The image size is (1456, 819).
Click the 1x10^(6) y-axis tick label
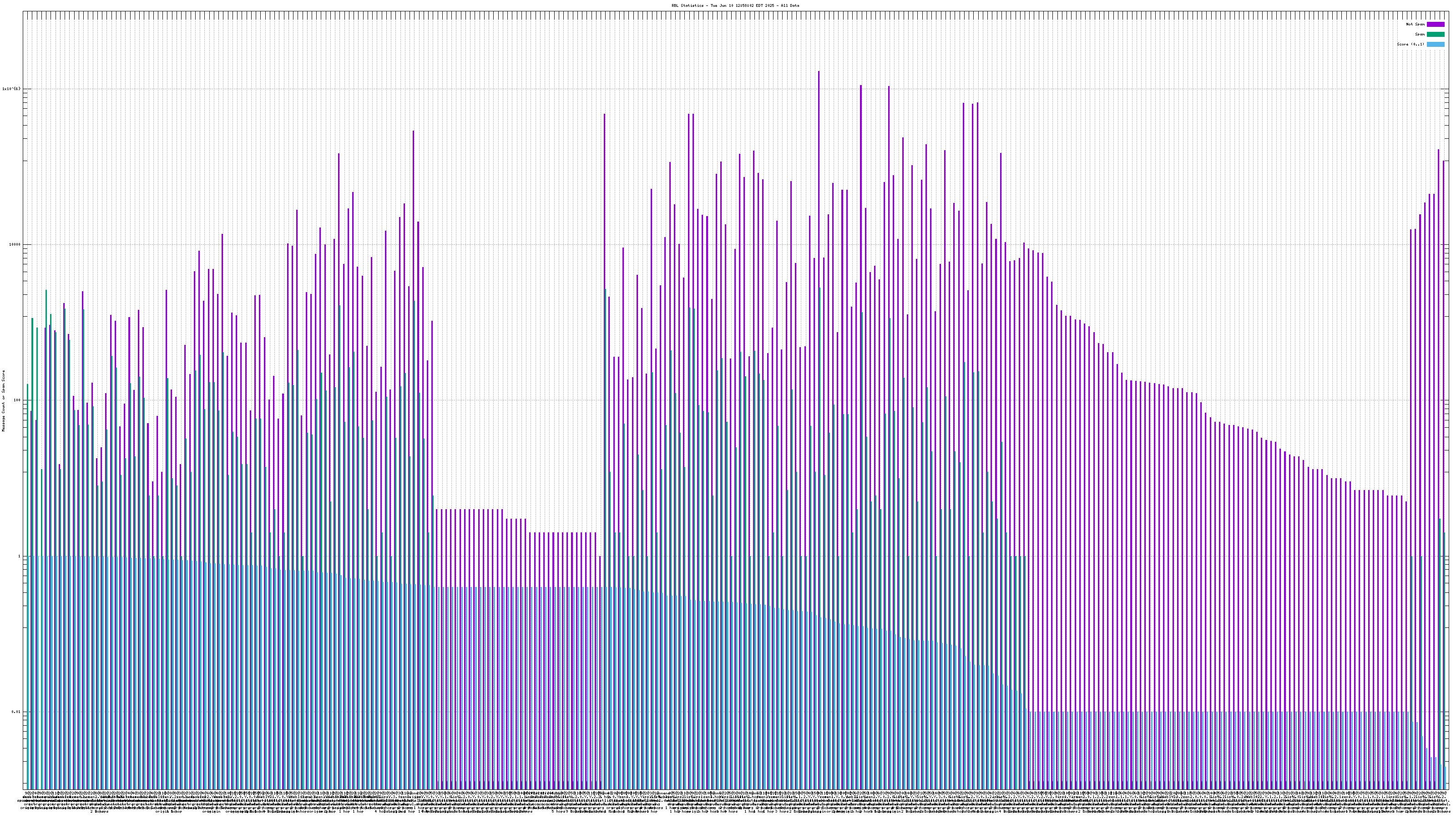[x=11, y=89]
